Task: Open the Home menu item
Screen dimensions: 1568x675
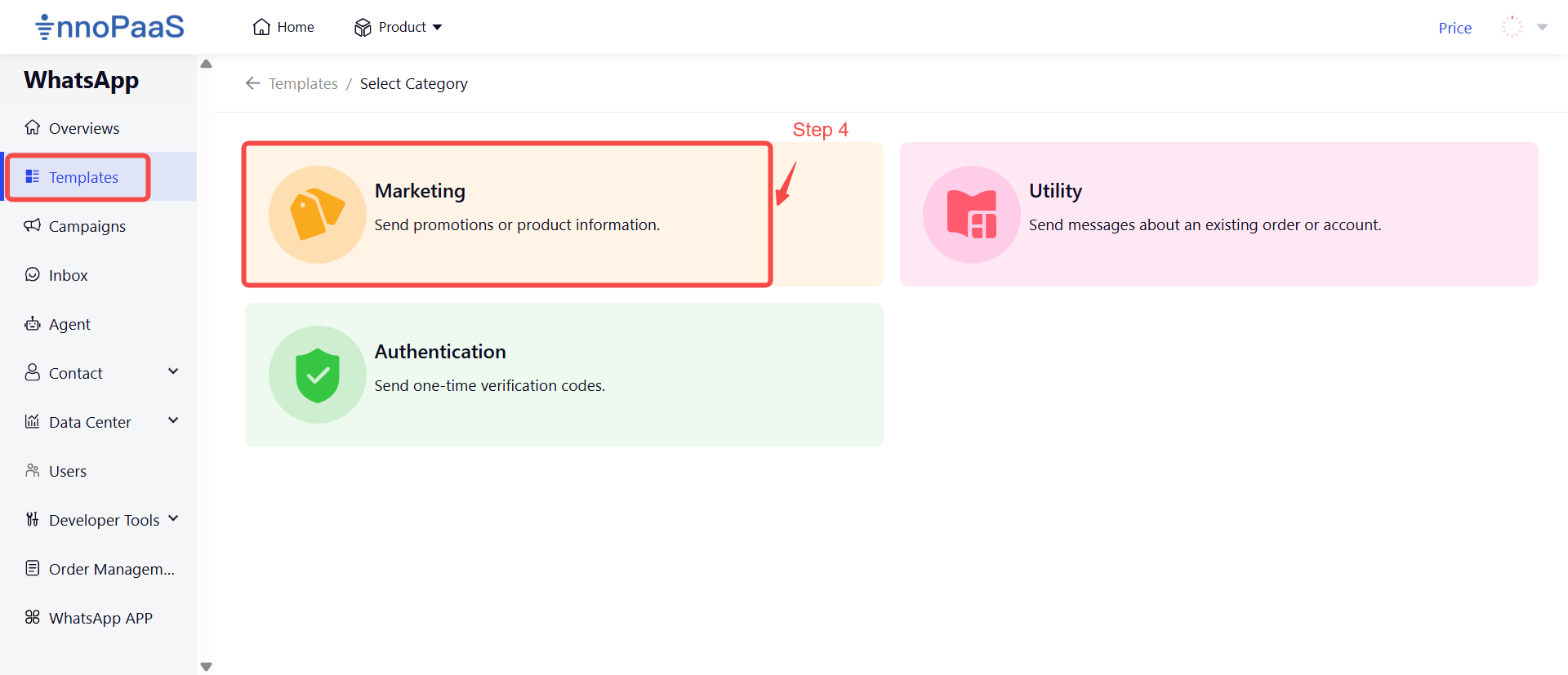Action: 283,27
